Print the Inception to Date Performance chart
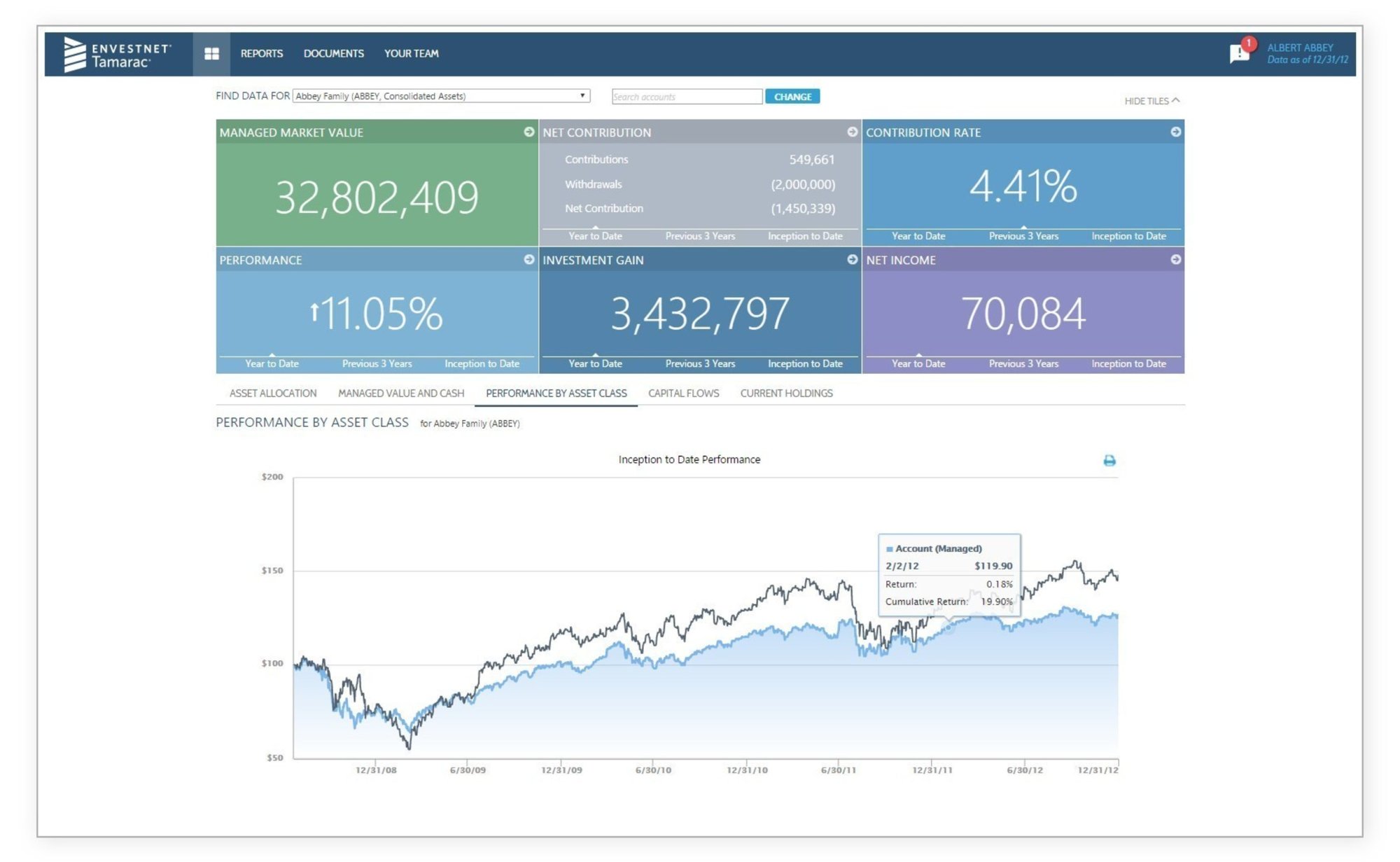Viewport: 1400px width, 862px height. [1111, 460]
